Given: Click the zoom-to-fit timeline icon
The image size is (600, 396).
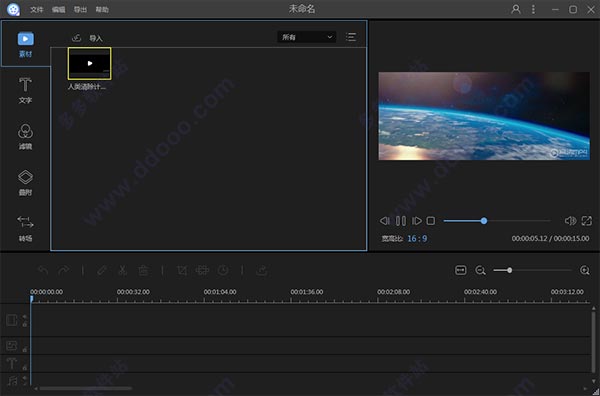Looking at the screenshot, I should point(461,270).
